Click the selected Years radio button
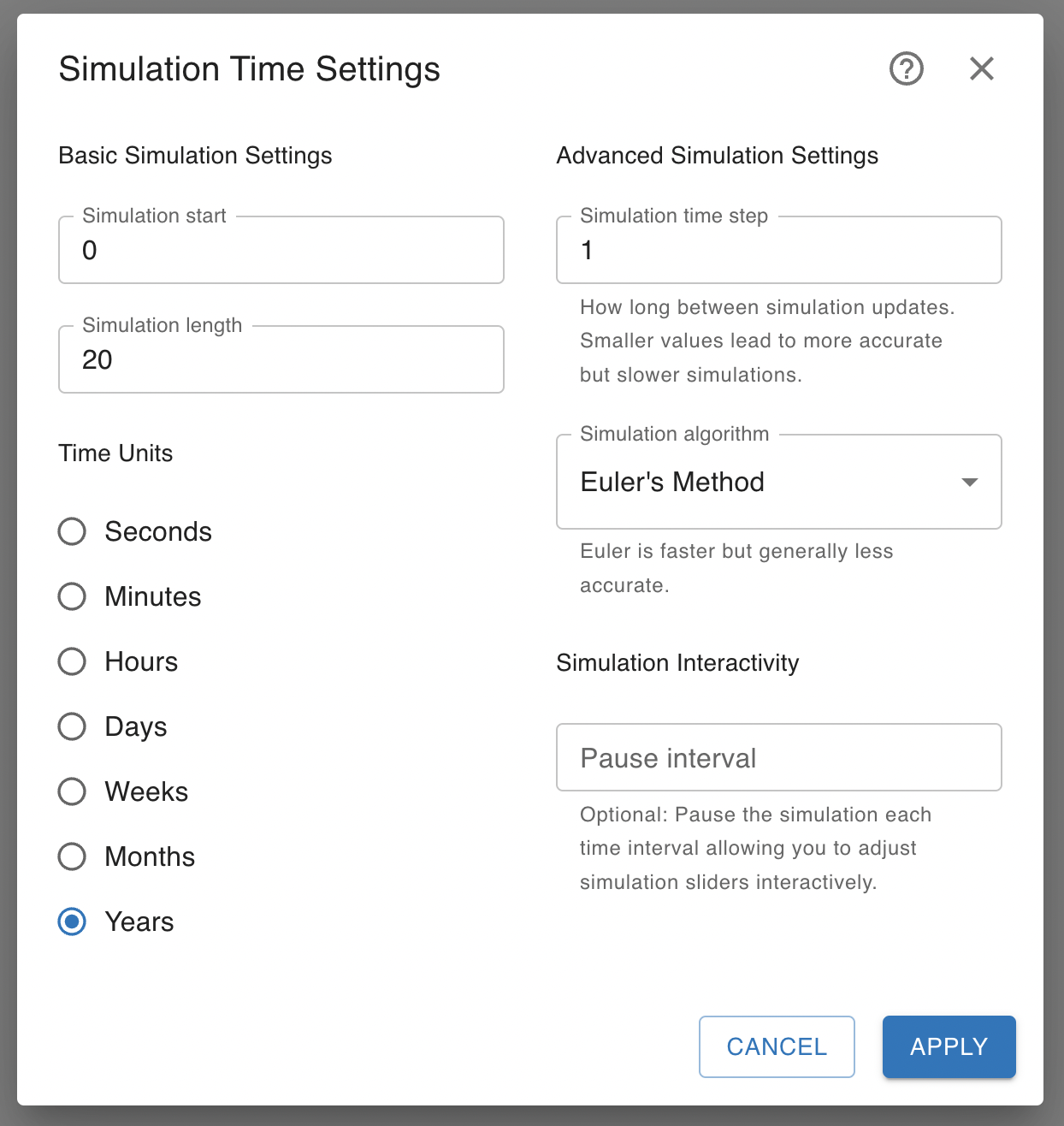Image resolution: width=1064 pixels, height=1126 pixels. (x=72, y=922)
